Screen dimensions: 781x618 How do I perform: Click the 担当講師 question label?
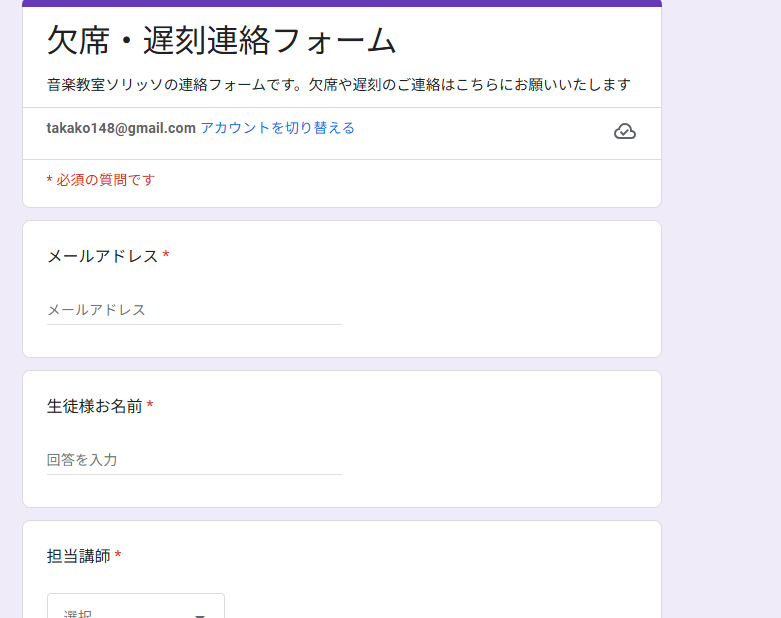(x=78, y=556)
